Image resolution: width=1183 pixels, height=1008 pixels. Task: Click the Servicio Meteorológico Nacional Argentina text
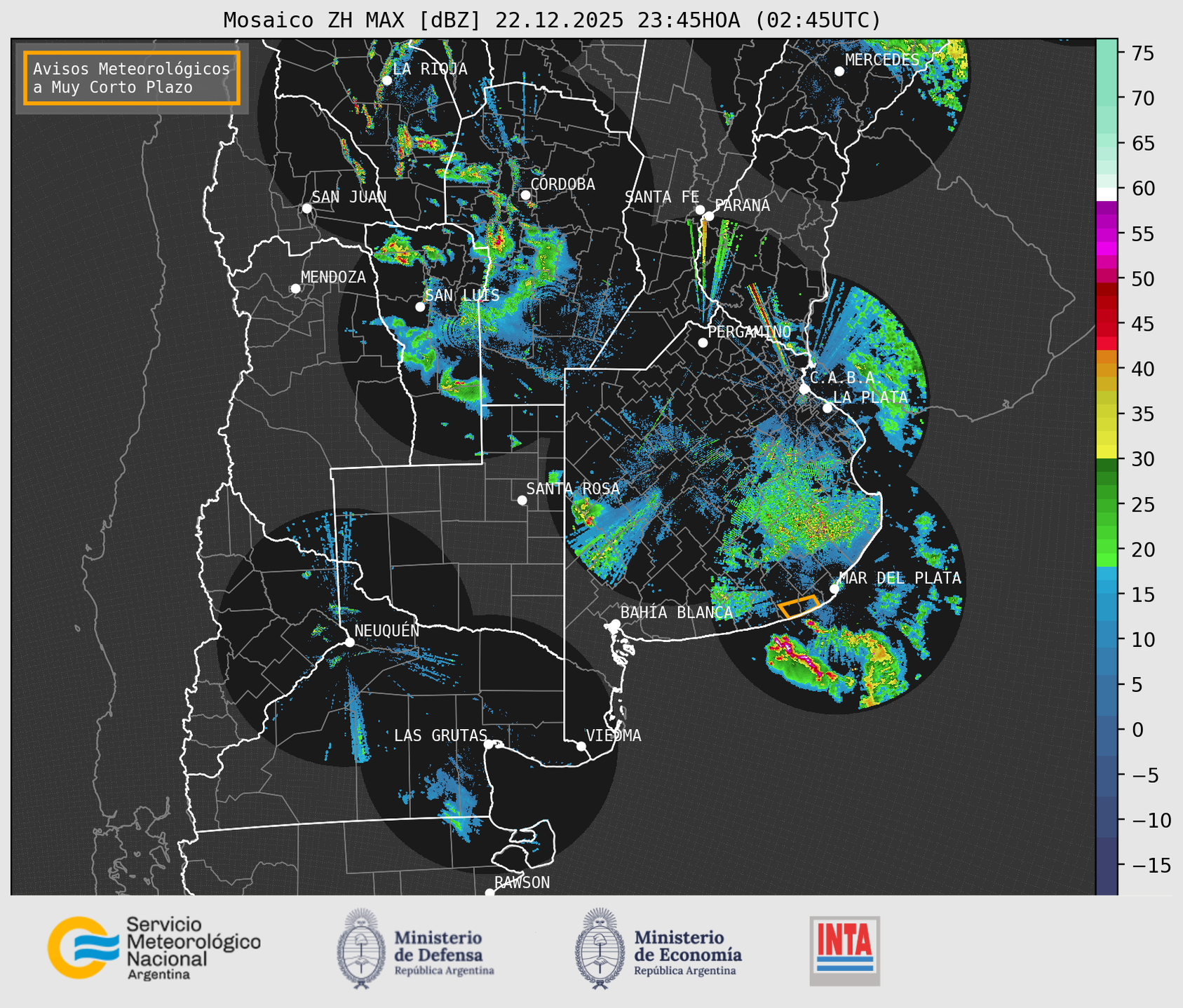[193, 949]
